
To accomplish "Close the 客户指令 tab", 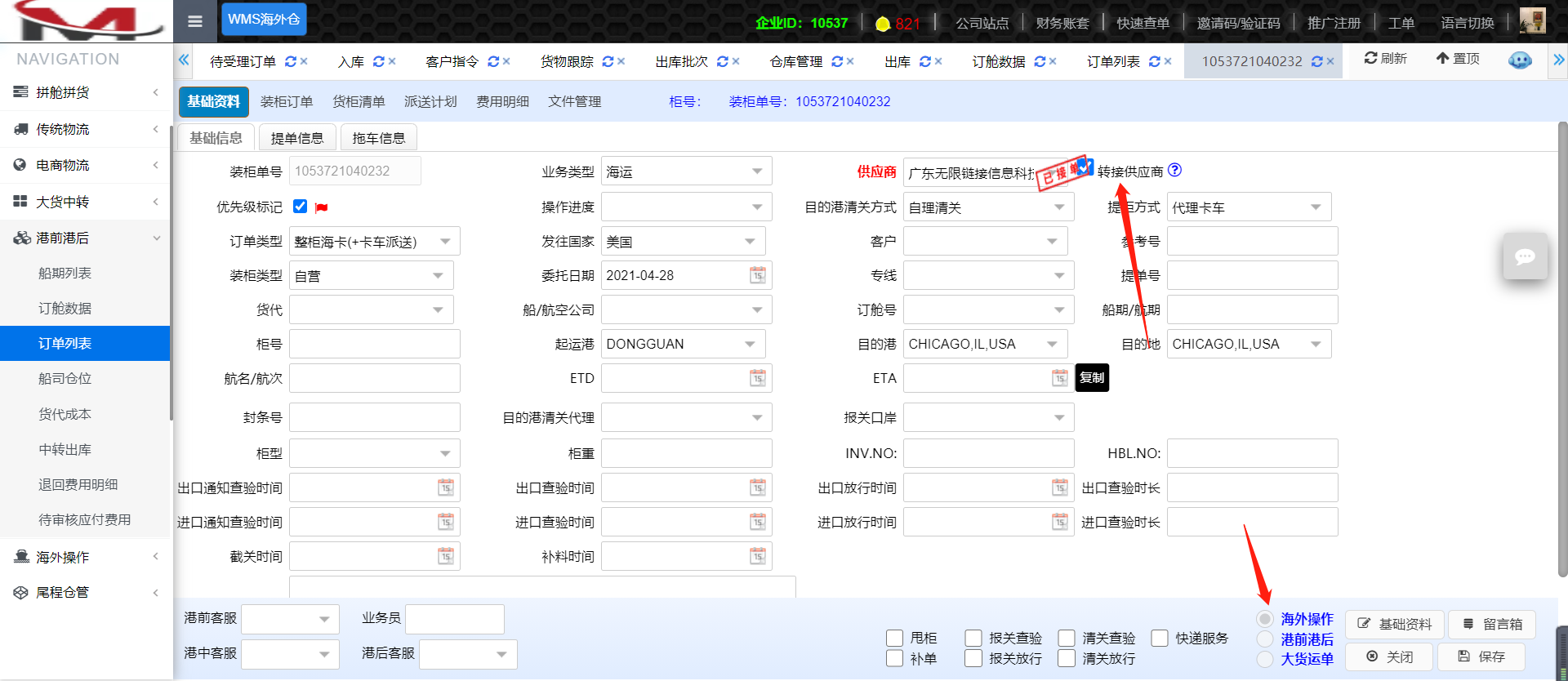I will coord(506,61).
